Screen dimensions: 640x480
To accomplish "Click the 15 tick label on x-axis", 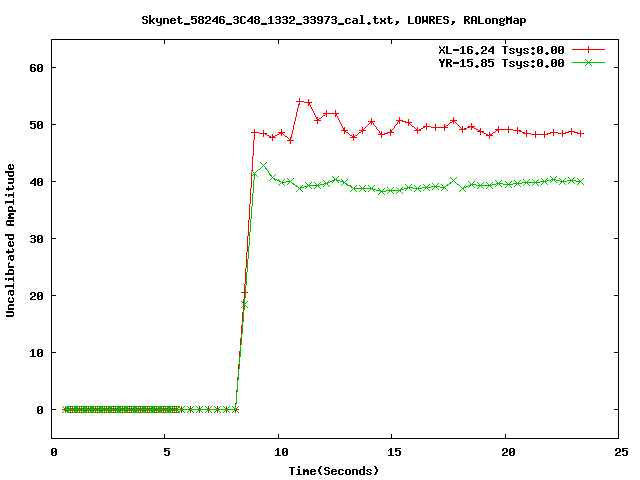I will point(394,452).
